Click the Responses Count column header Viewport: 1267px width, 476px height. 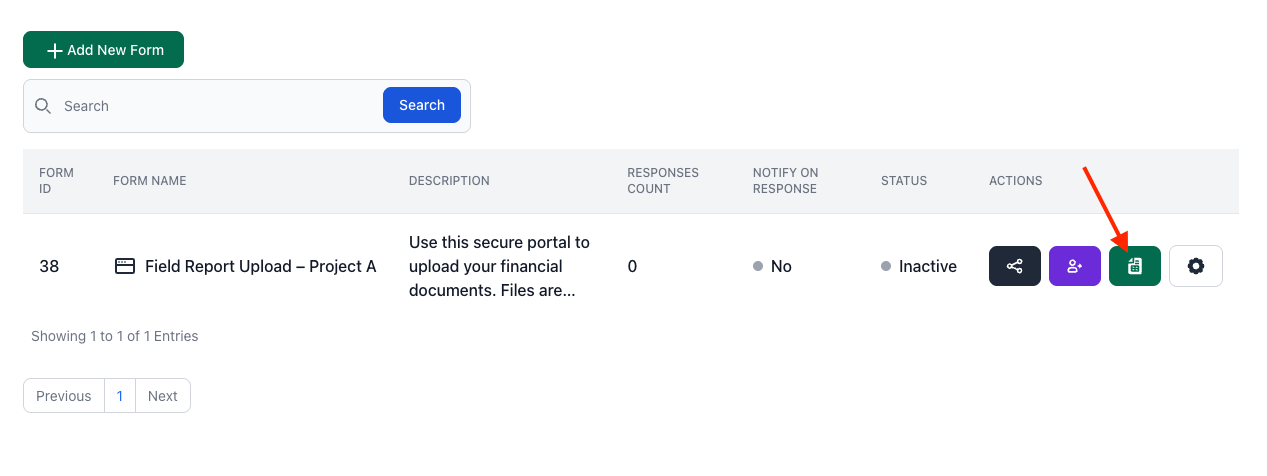pyautogui.click(x=663, y=181)
